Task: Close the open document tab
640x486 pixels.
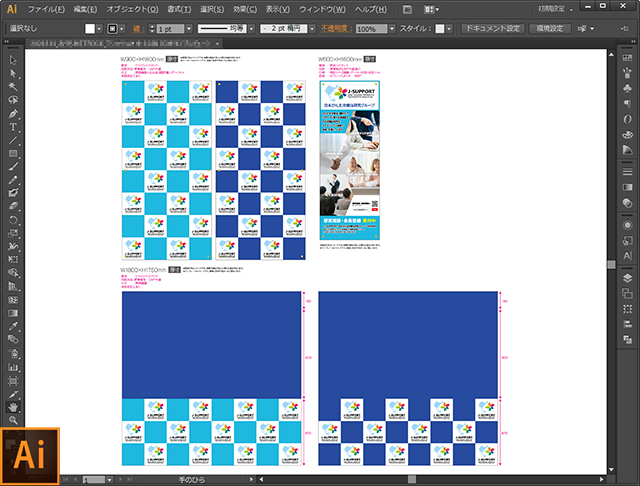Action: pos(218,43)
